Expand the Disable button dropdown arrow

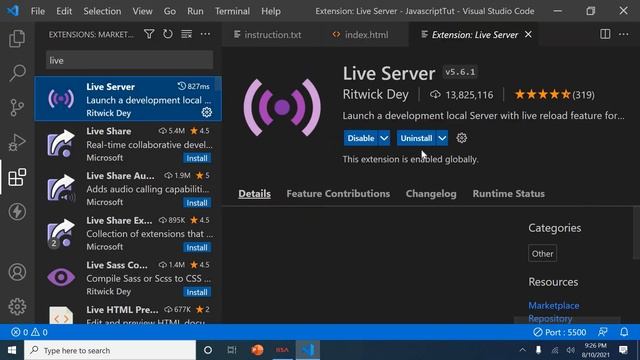tap(384, 138)
